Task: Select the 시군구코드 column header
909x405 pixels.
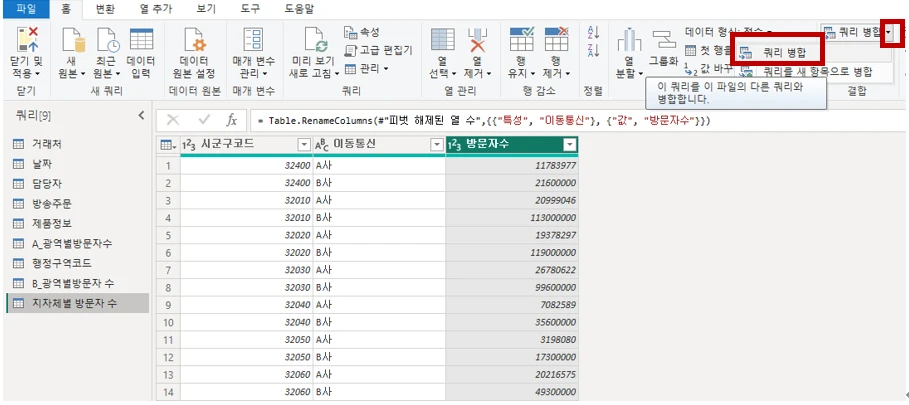Action: 246,145
